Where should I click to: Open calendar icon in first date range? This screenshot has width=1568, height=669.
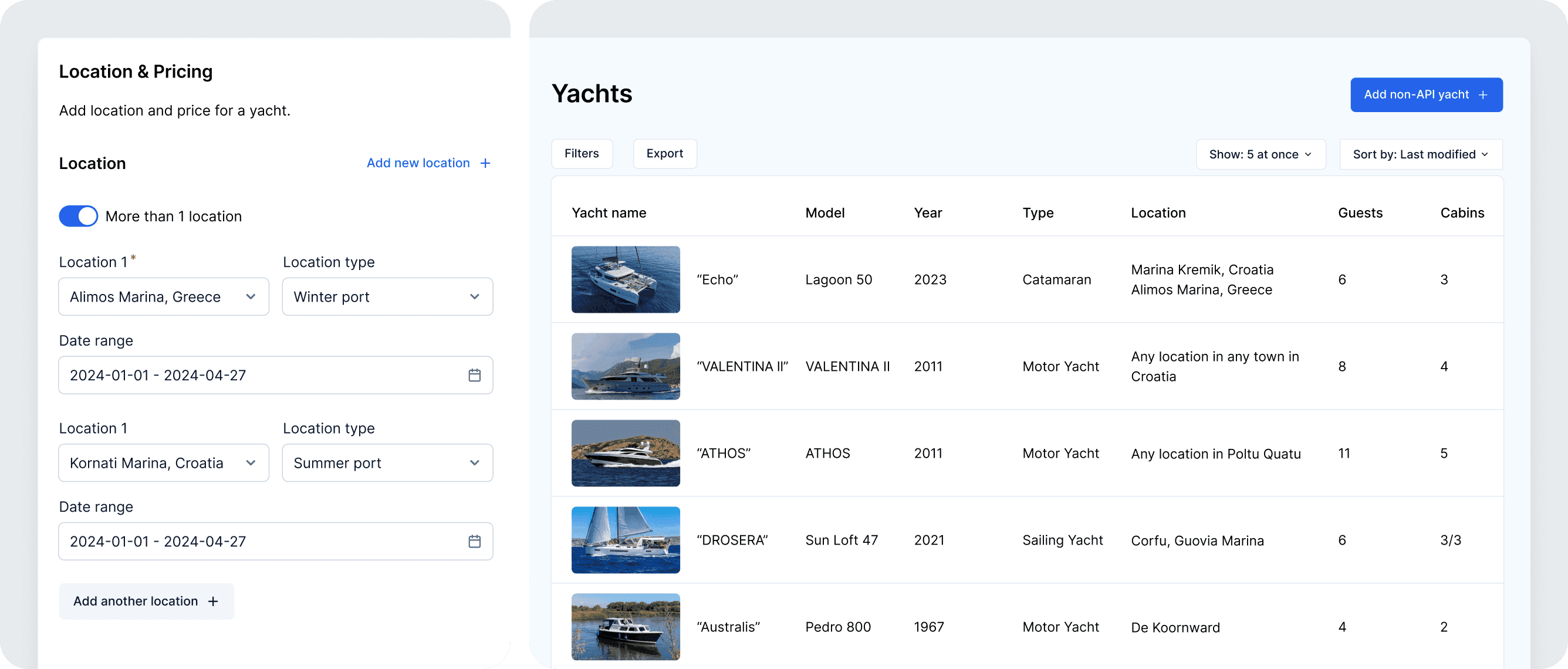(x=474, y=375)
